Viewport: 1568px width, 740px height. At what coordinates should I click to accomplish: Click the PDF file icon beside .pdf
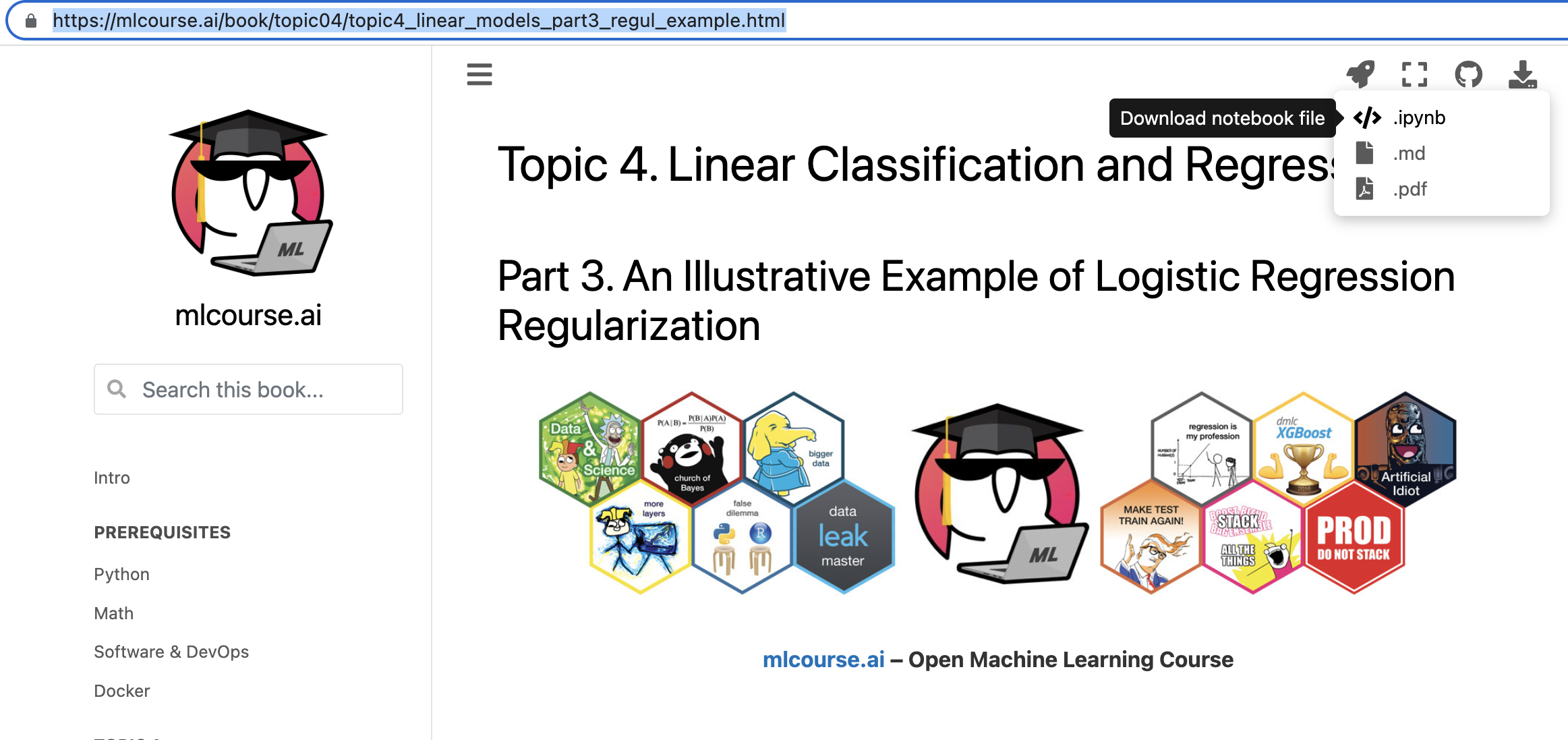(1364, 189)
